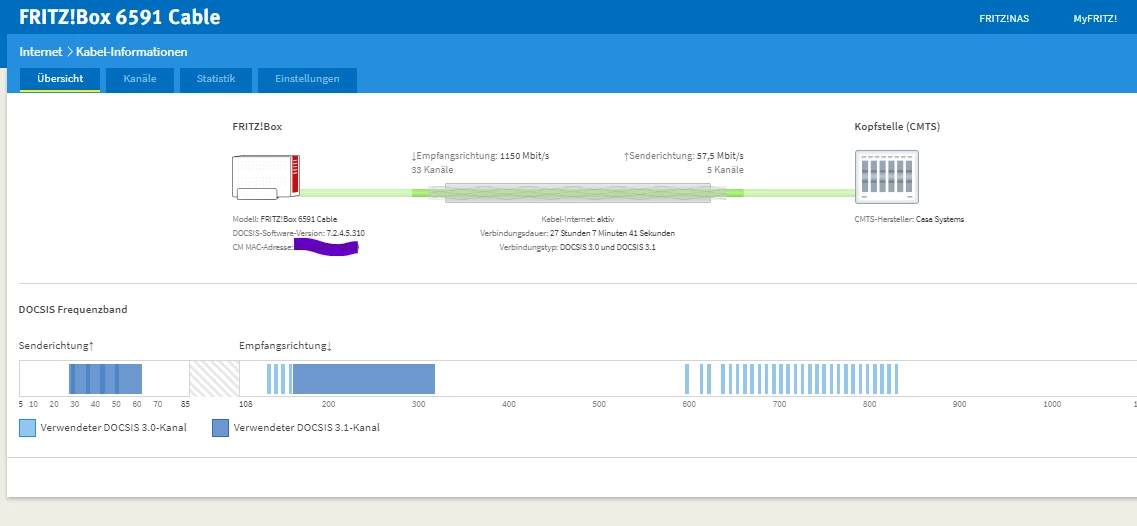This screenshot has height=526, width=1137.
Task: Click the 33 Kanäle text
Action: click(x=432, y=170)
